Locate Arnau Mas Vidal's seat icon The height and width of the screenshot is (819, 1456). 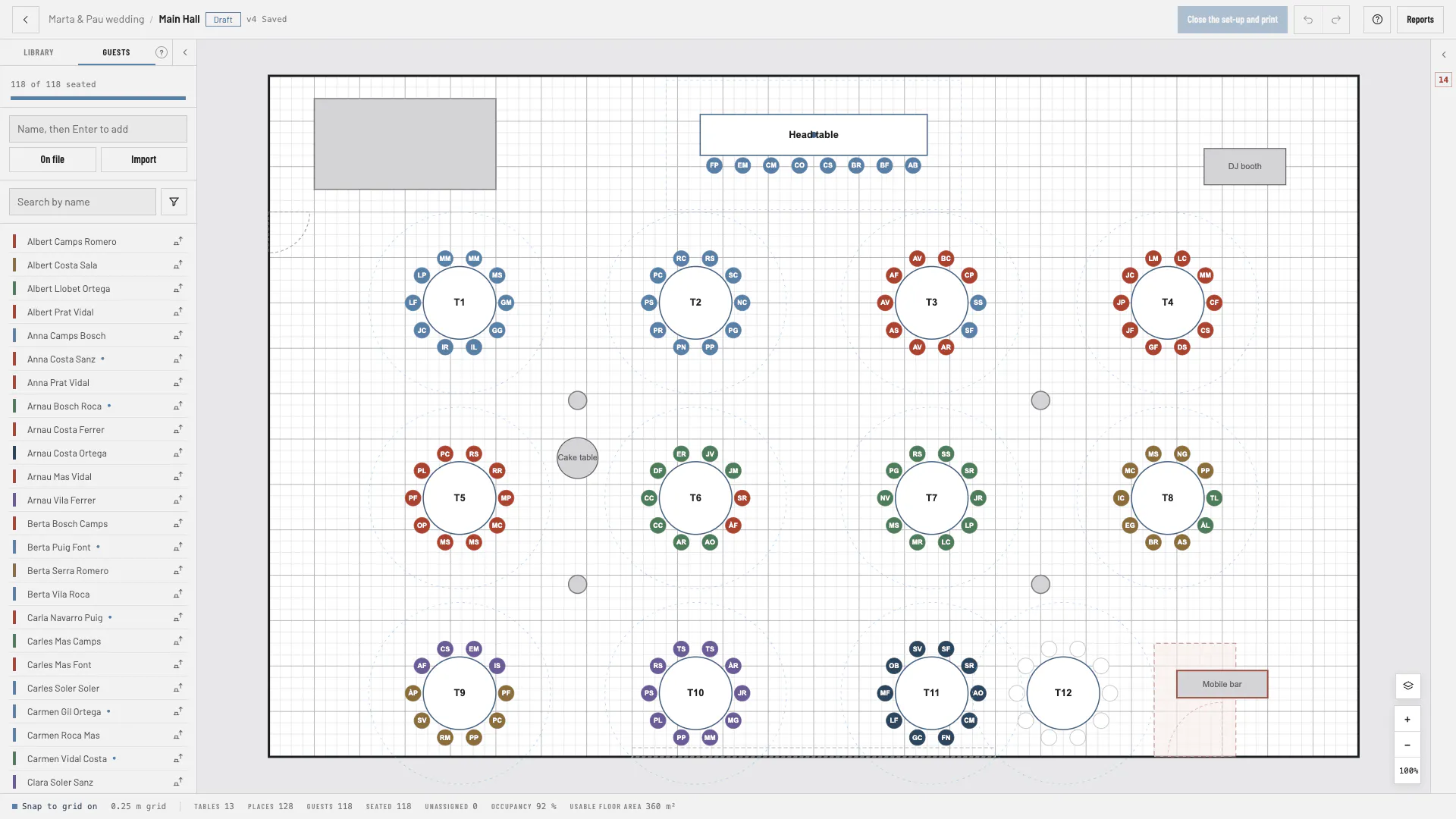(178, 476)
